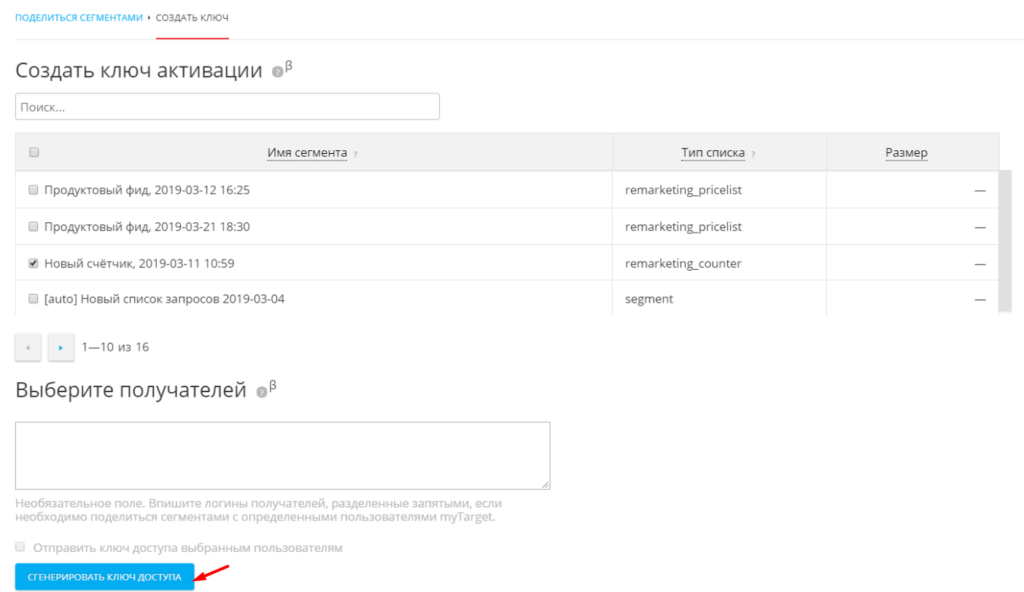Viewport: 1024px width, 592px height.
Task: Sort table by "Имя сегмента" column
Action: pos(307,153)
